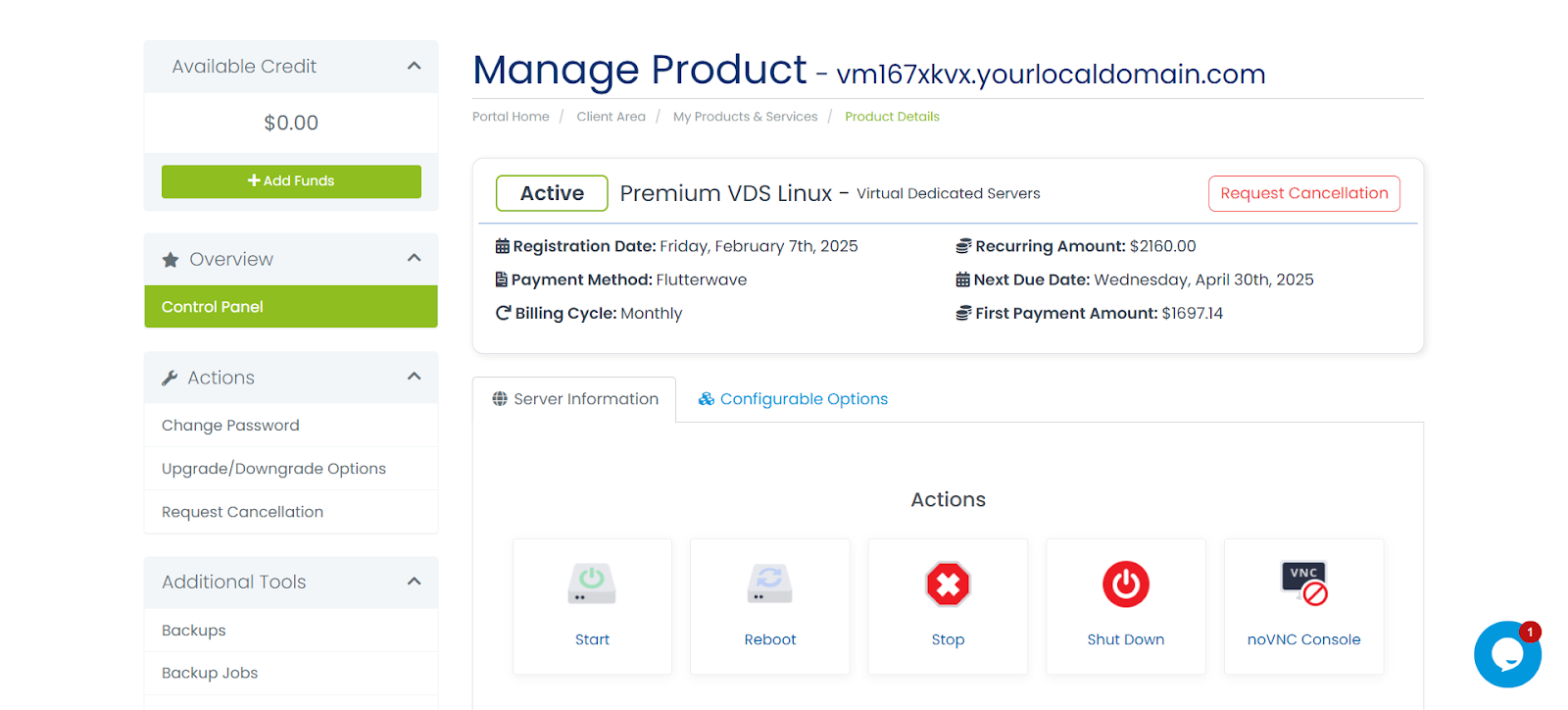Click the red Shut Down power icon
Screen dimensions: 1568x710
point(1126,584)
